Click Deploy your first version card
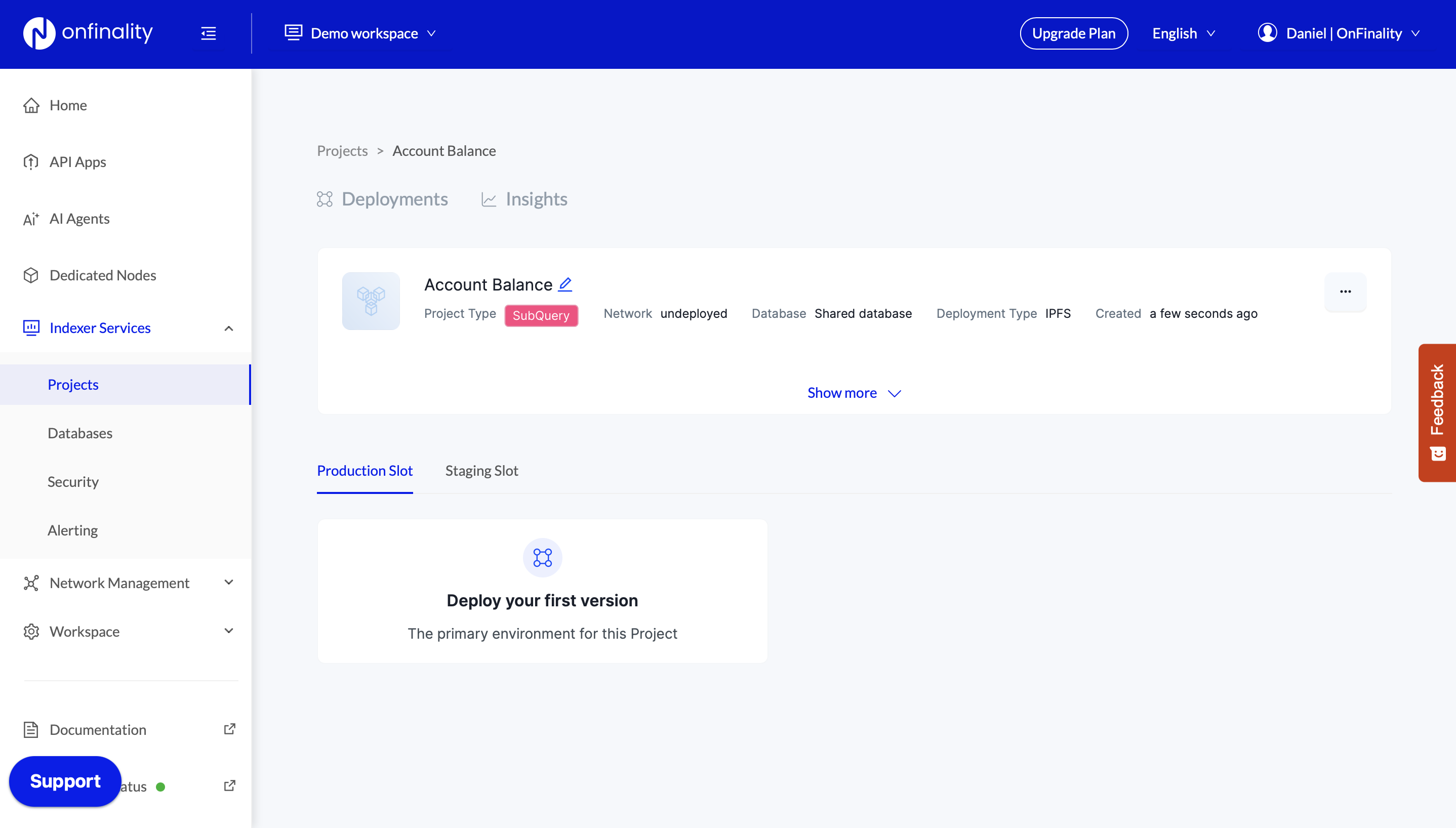 tap(542, 591)
